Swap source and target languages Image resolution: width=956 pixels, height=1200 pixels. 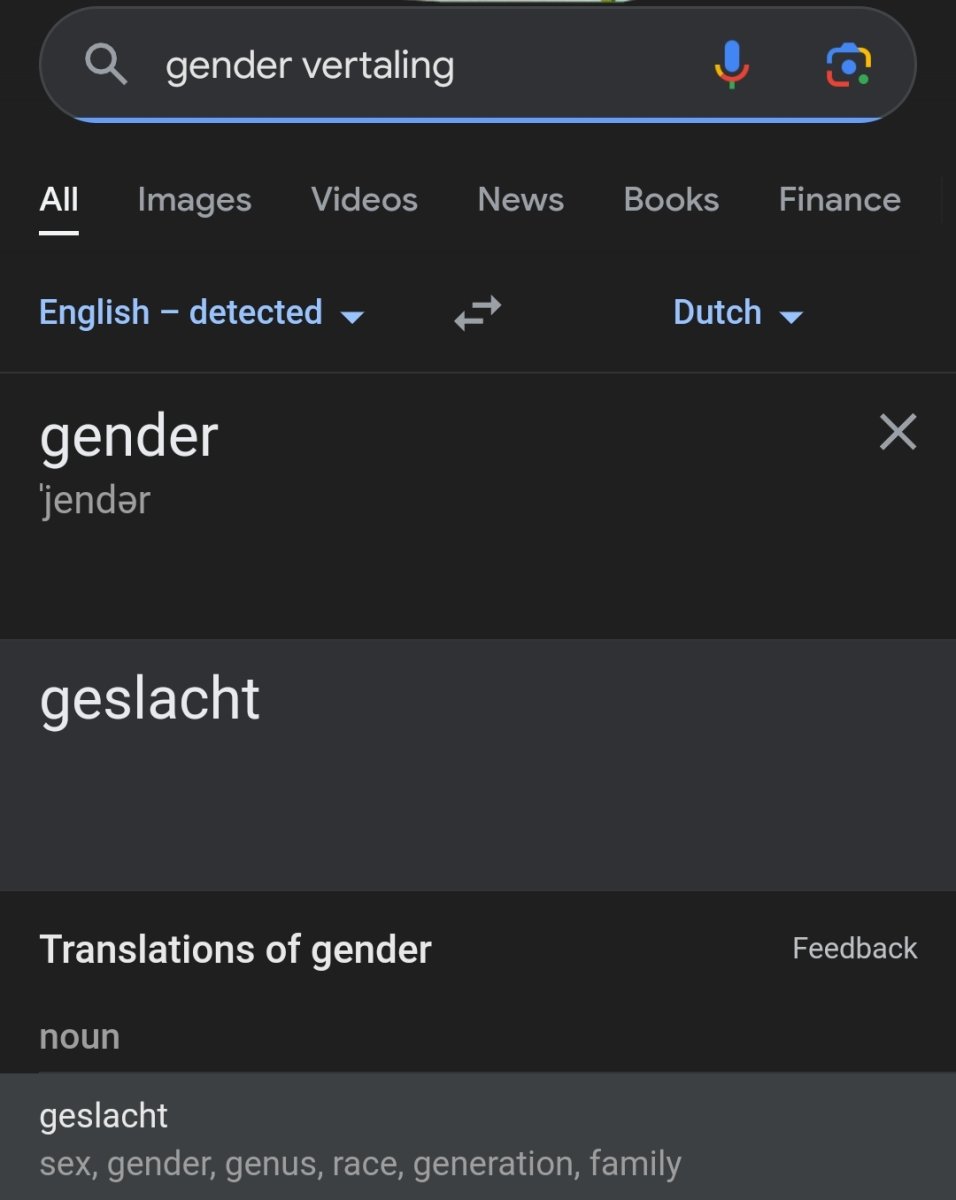click(478, 313)
